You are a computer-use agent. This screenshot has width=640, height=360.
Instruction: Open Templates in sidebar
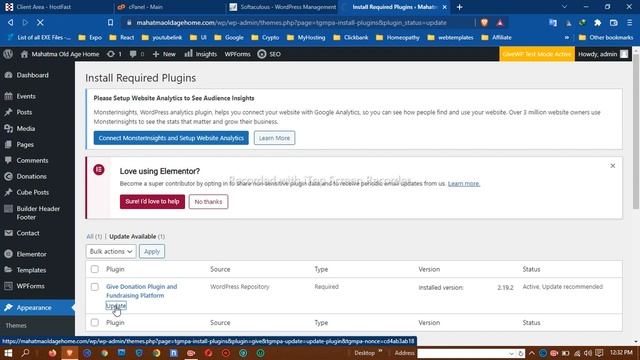[31, 270]
